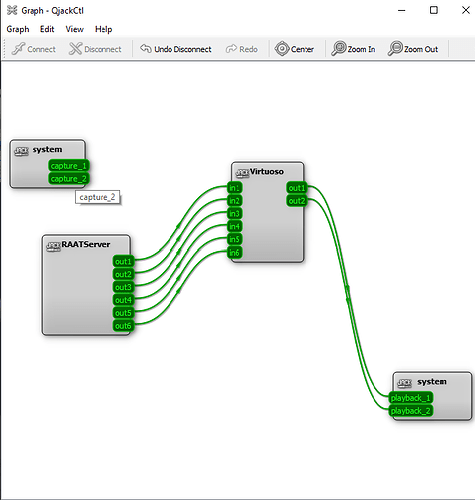
Task: Open the View menu
Action: point(74,29)
